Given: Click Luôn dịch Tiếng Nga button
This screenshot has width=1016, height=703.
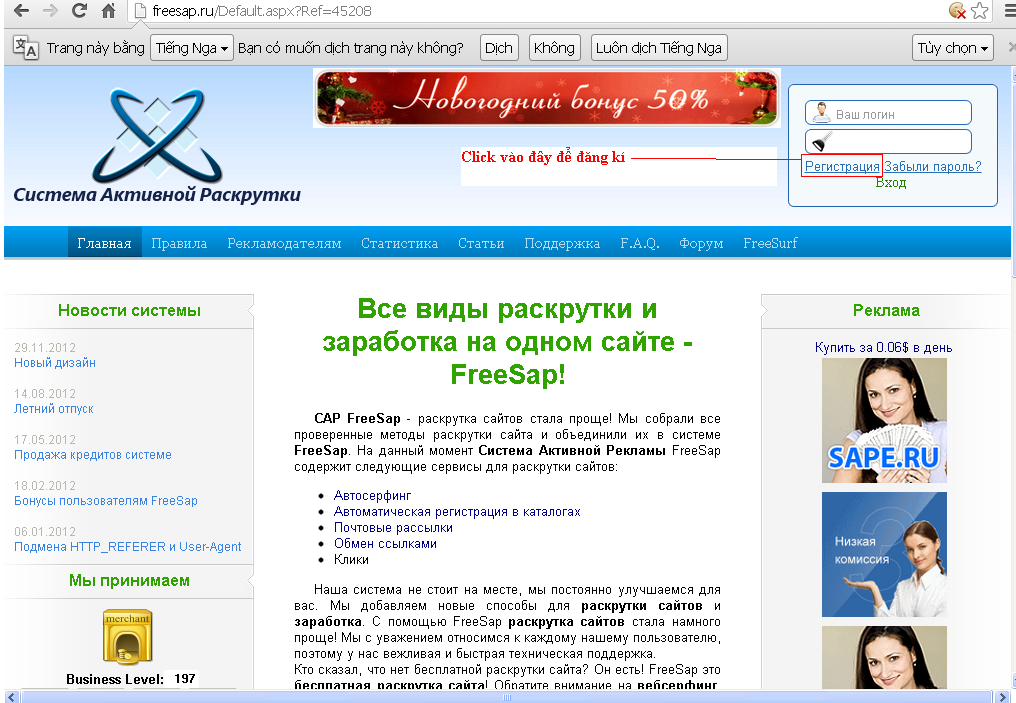Looking at the screenshot, I should (659, 48).
